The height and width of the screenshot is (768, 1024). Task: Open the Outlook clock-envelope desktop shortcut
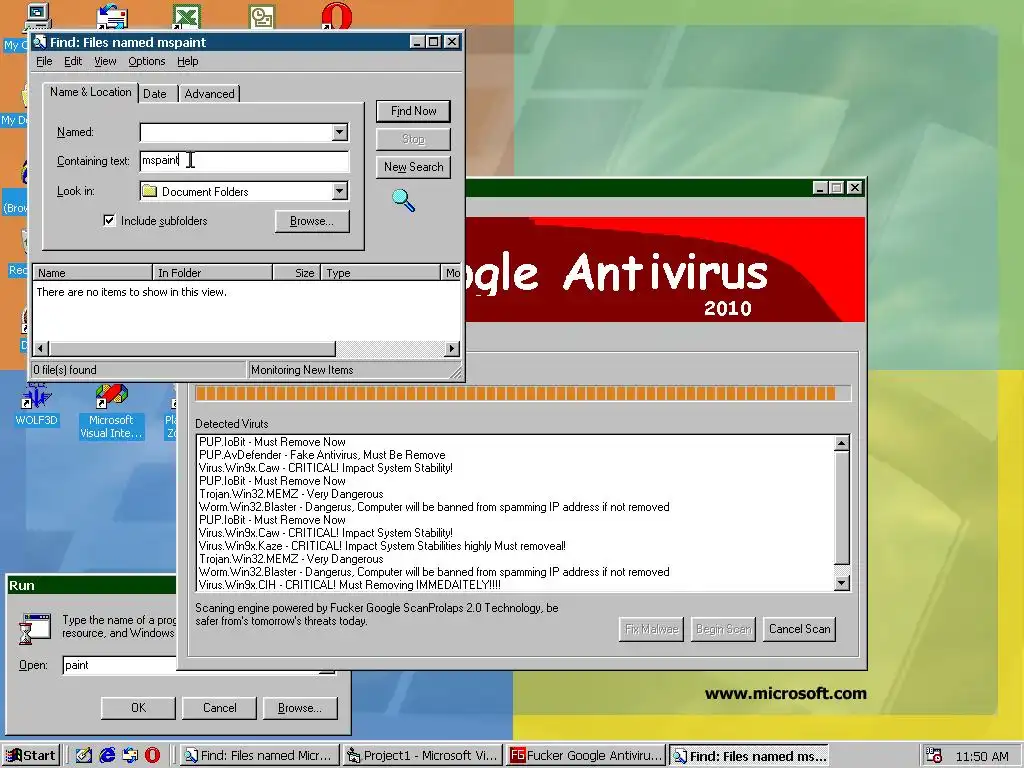point(262,16)
